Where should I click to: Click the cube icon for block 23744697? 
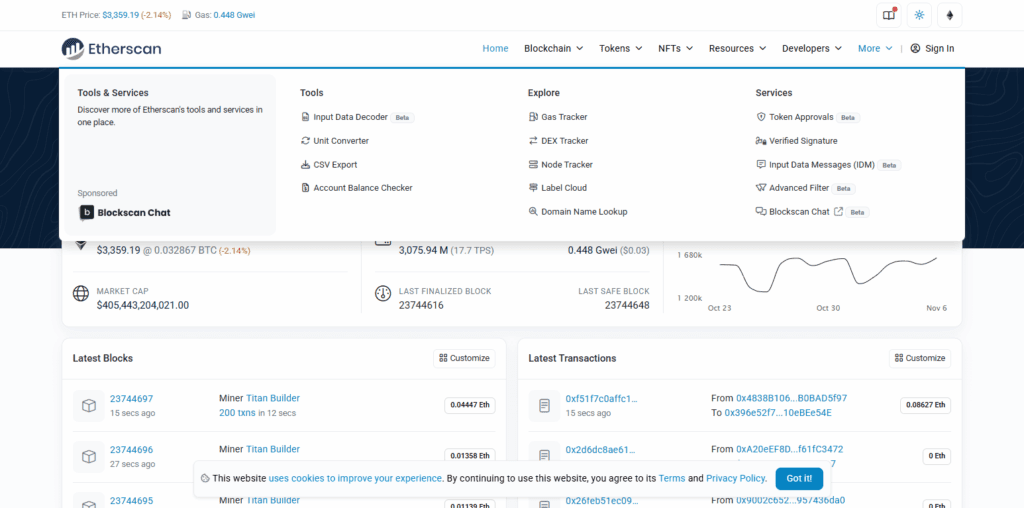click(89, 405)
